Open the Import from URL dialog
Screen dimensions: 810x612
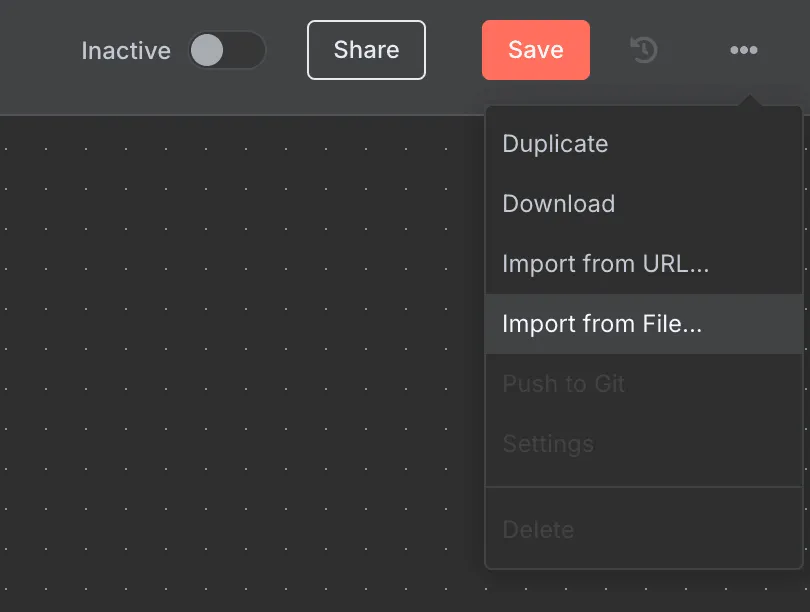(x=605, y=264)
